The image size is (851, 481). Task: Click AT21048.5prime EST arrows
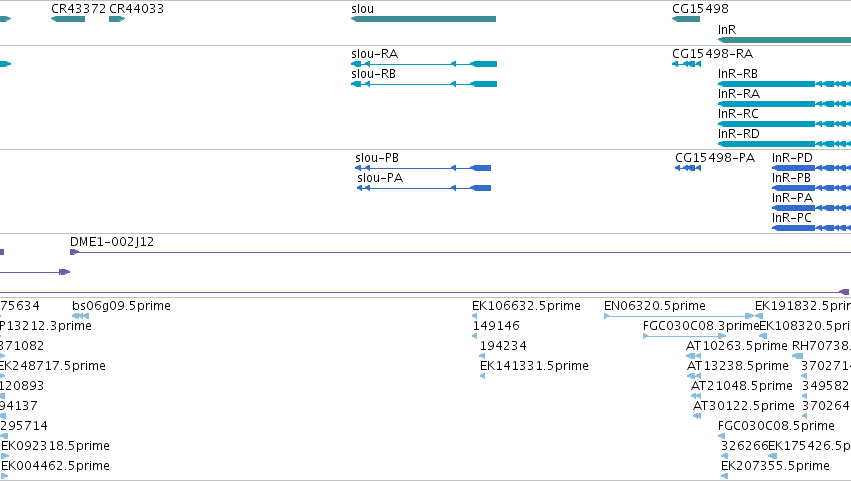click(696, 396)
